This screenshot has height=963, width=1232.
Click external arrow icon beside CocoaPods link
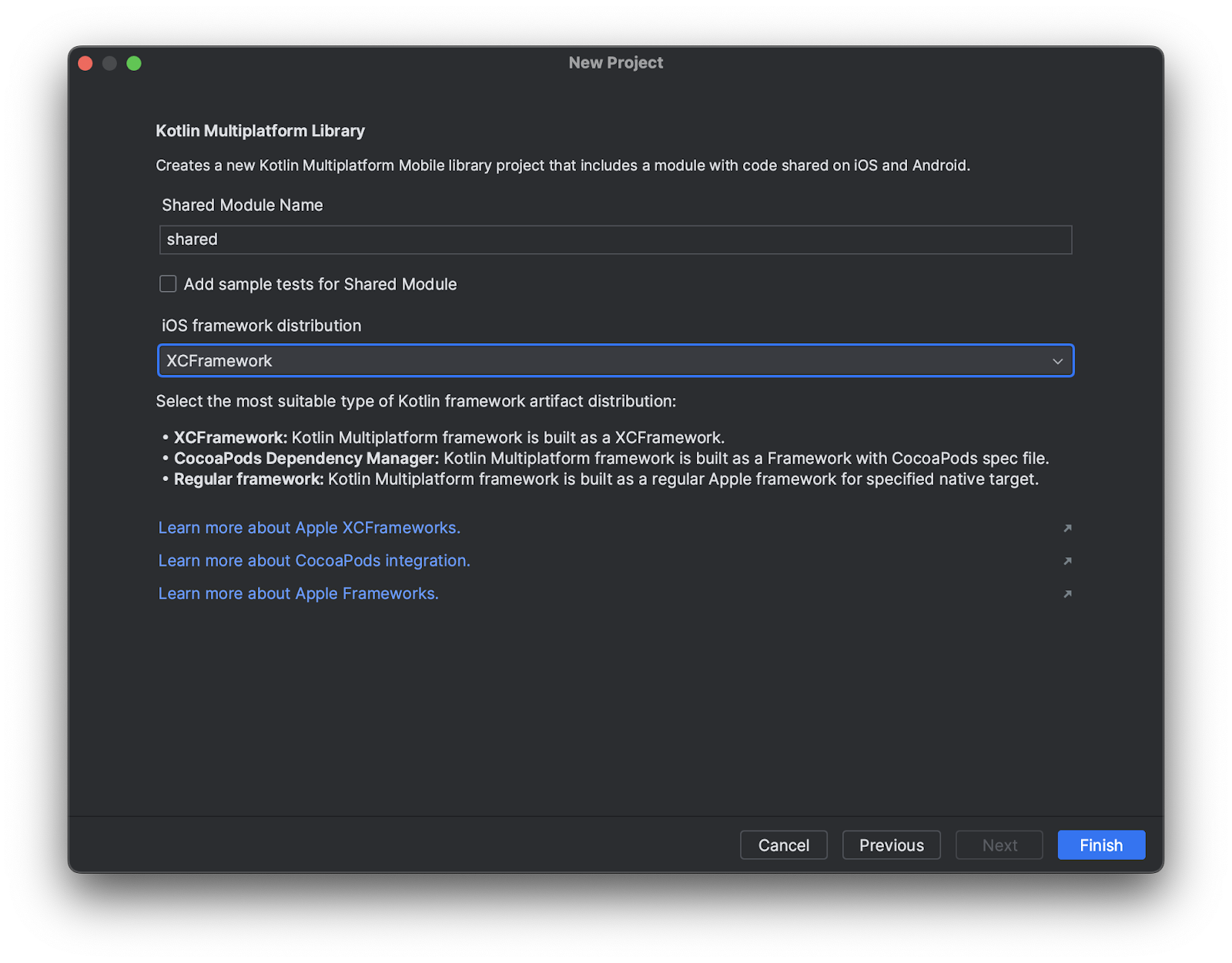tap(1067, 561)
